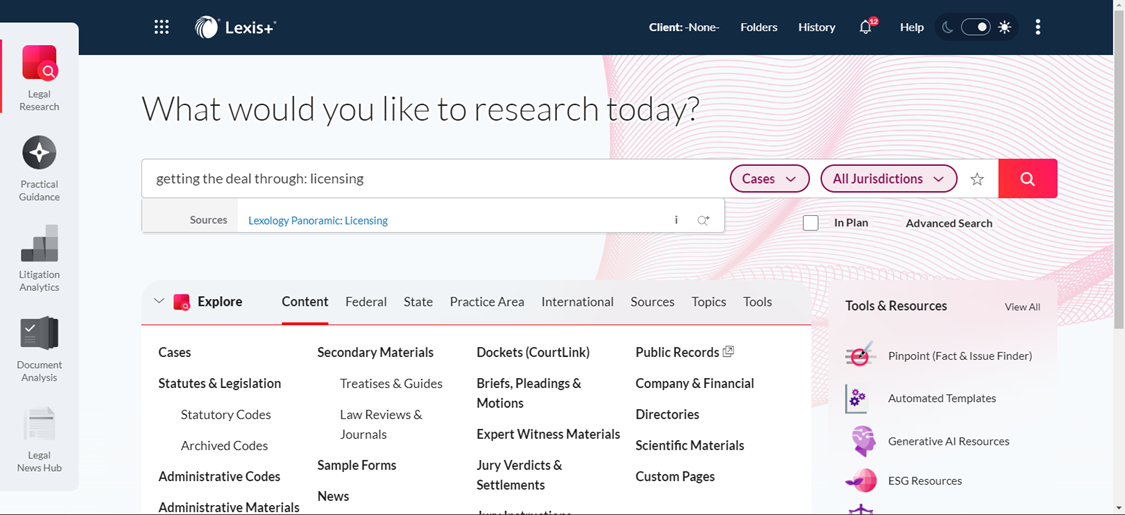Click the Explore section red icon
The image size is (1125, 515).
[x=182, y=302]
